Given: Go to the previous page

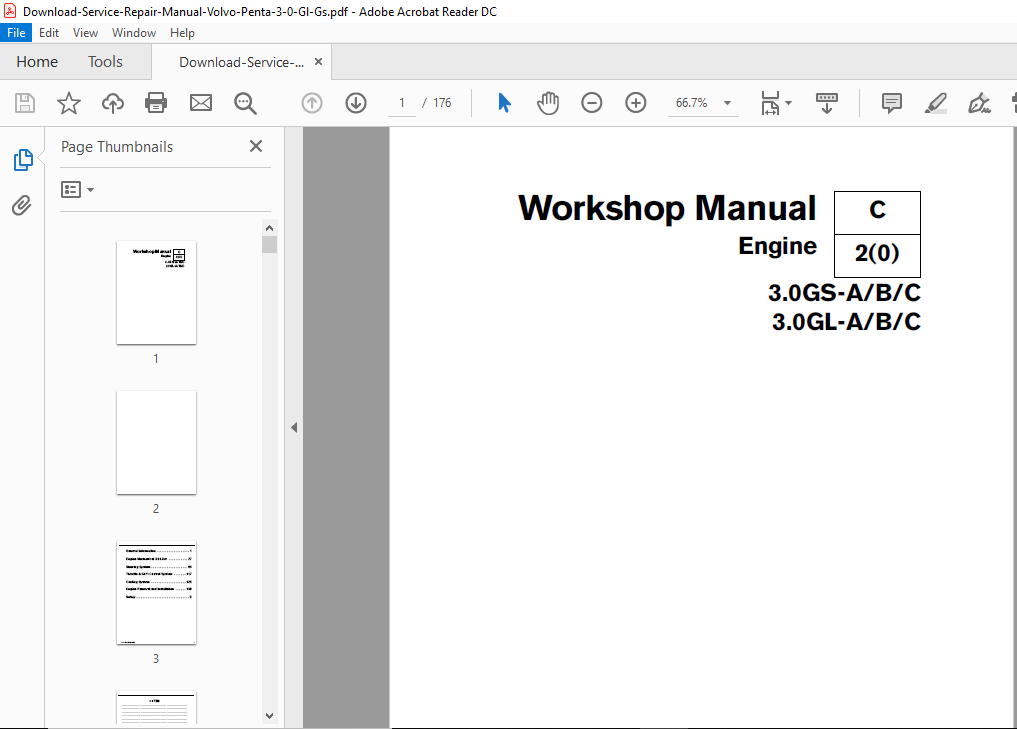Looking at the screenshot, I should [312, 103].
